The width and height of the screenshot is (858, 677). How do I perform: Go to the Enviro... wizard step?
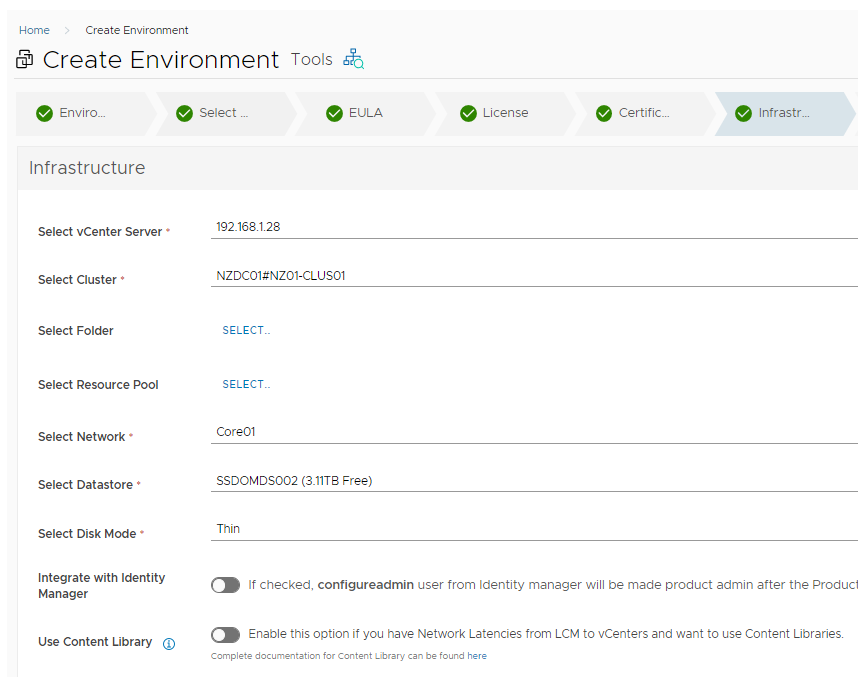pyautogui.click(x=85, y=113)
